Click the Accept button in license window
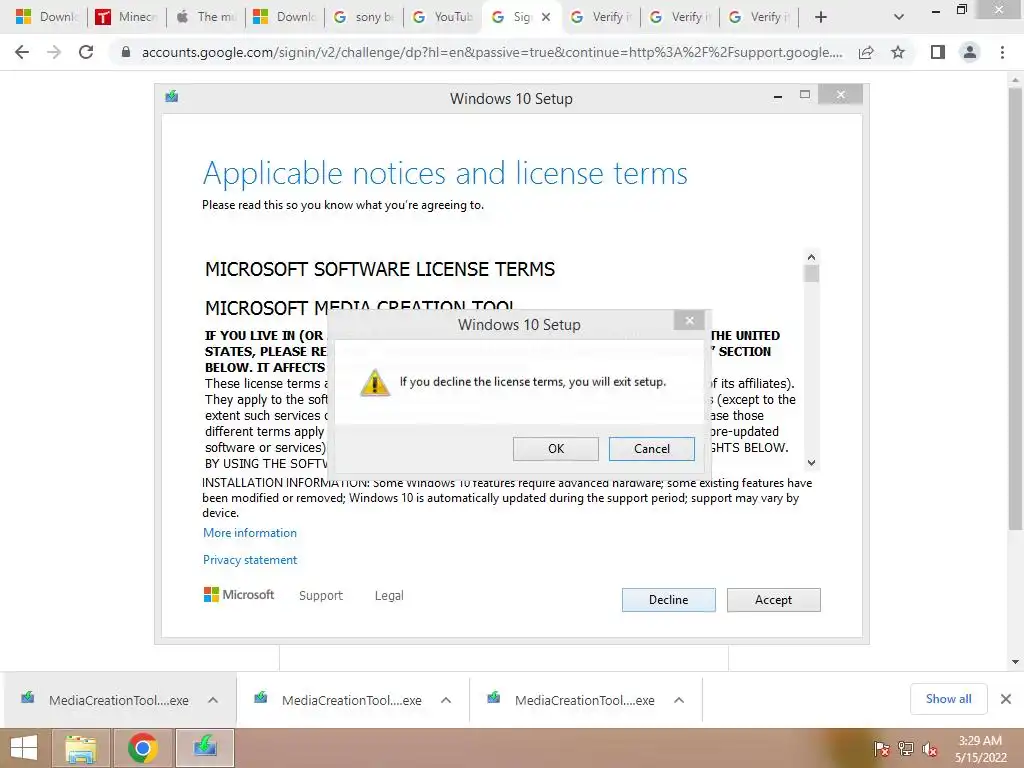The height and width of the screenshot is (768, 1024). click(x=773, y=600)
